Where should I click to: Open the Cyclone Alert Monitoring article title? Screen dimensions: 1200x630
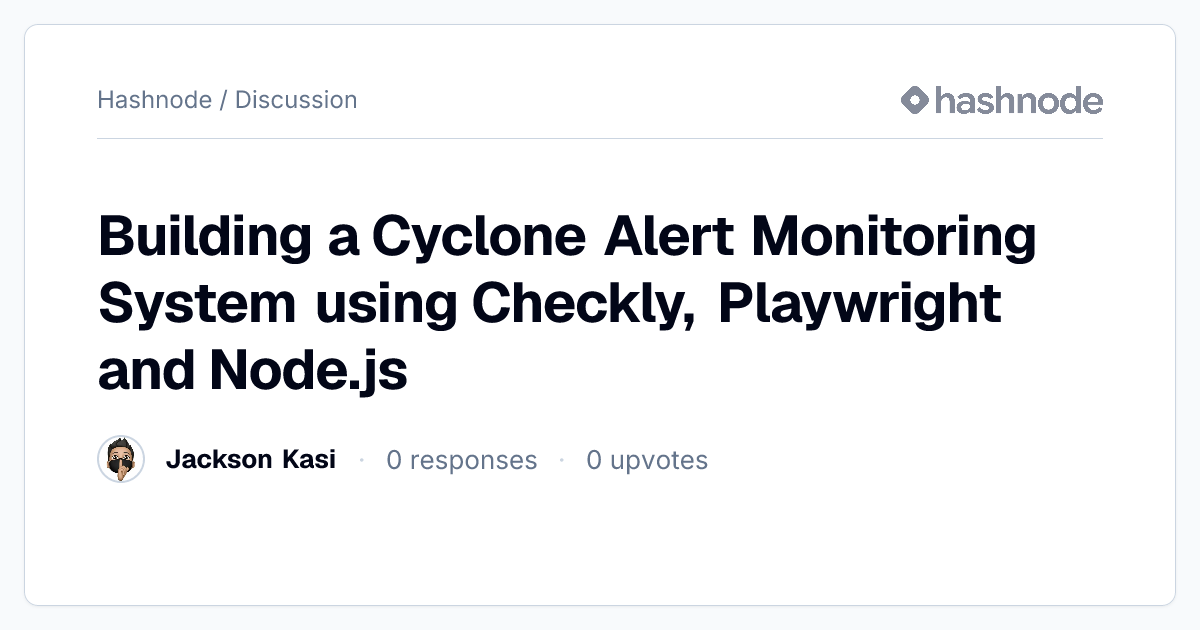[567, 304]
